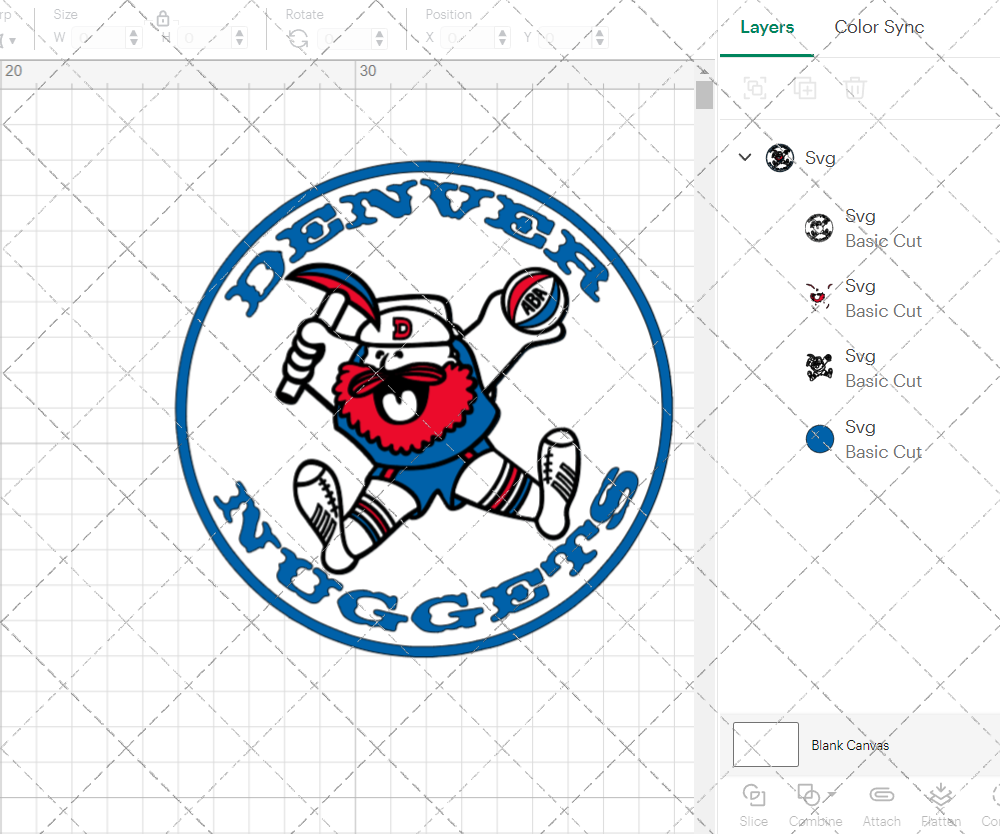Select the black character Svg layer
1000x834 pixels.
(x=819, y=368)
